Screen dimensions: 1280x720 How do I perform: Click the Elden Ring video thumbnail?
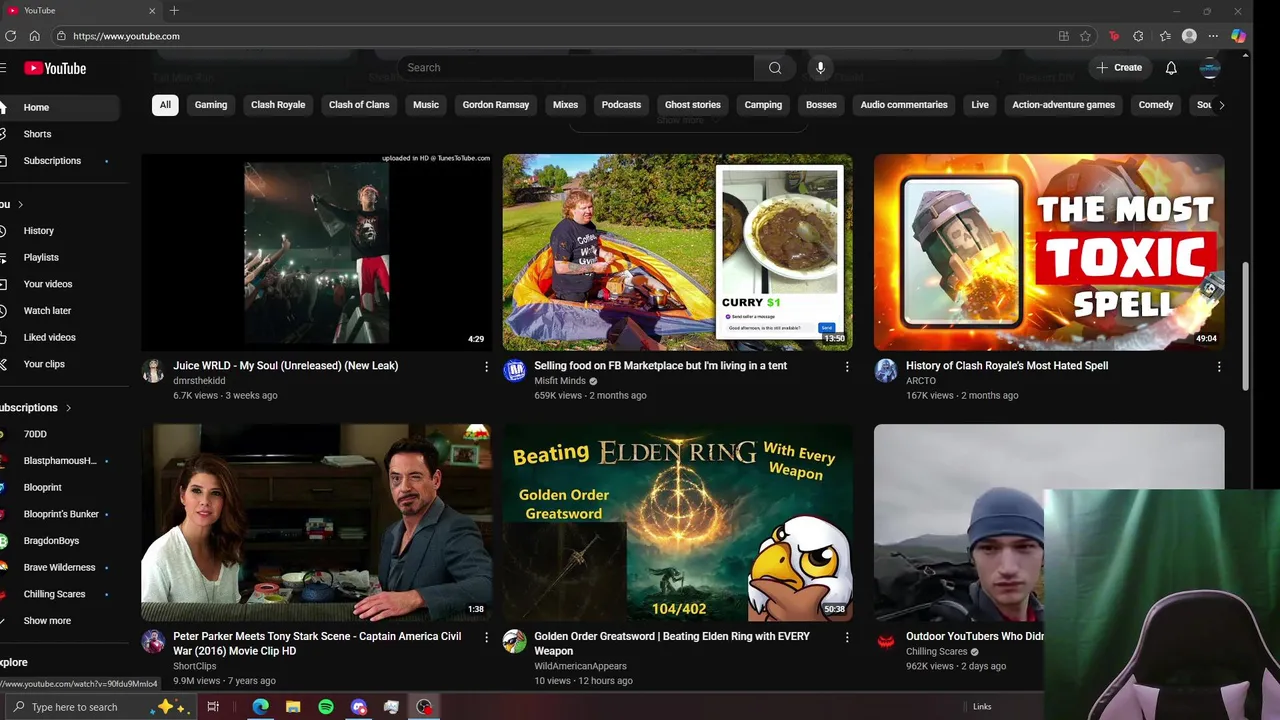point(678,522)
